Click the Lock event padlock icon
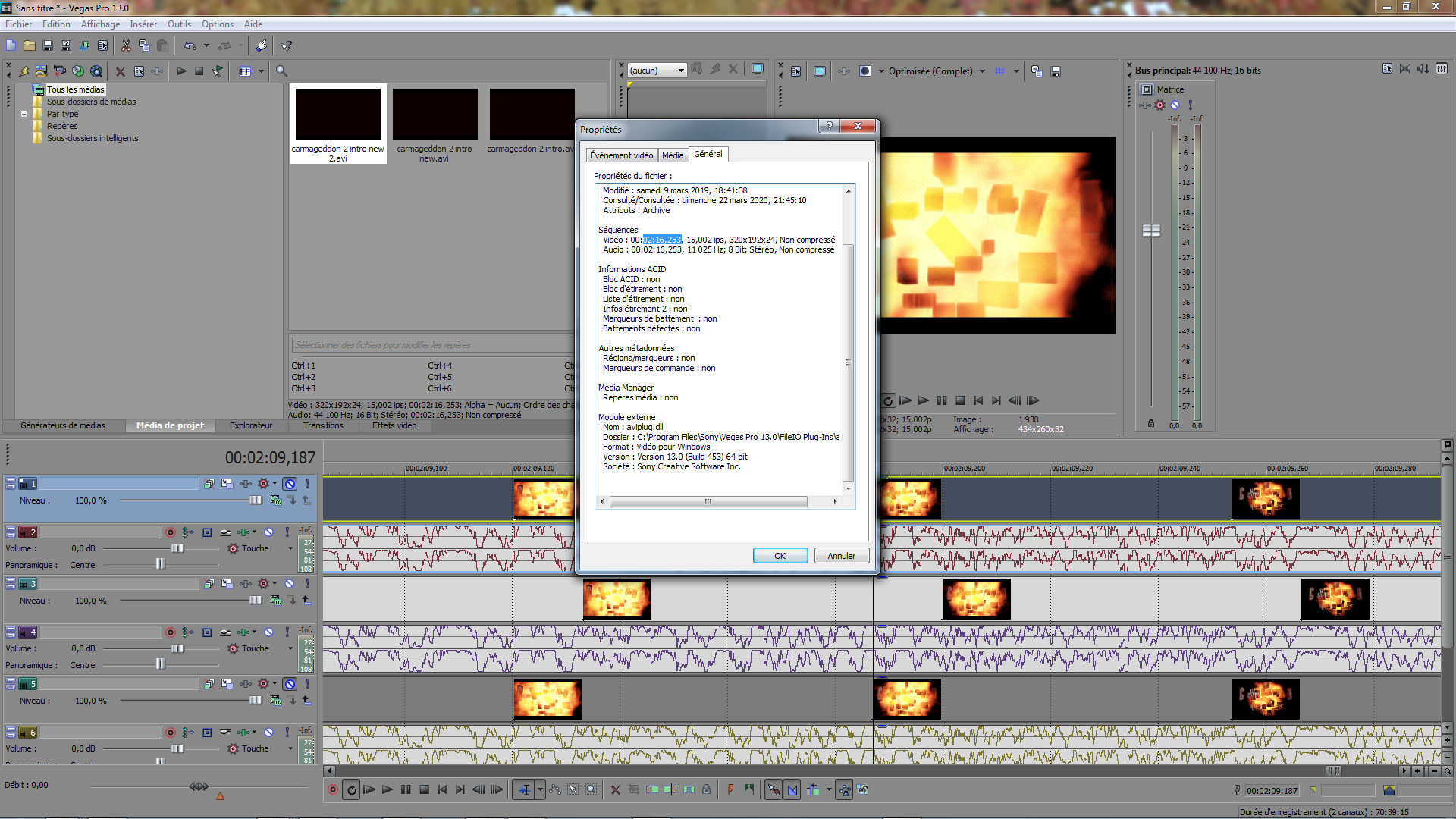 coord(706,789)
